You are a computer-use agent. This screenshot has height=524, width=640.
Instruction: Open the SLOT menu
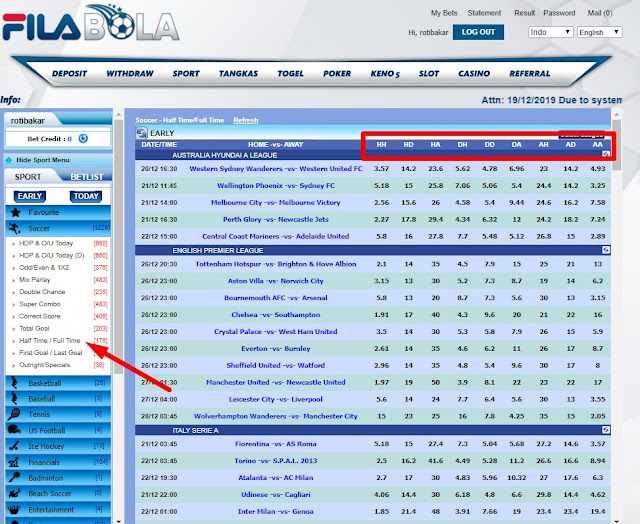tap(429, 74)
